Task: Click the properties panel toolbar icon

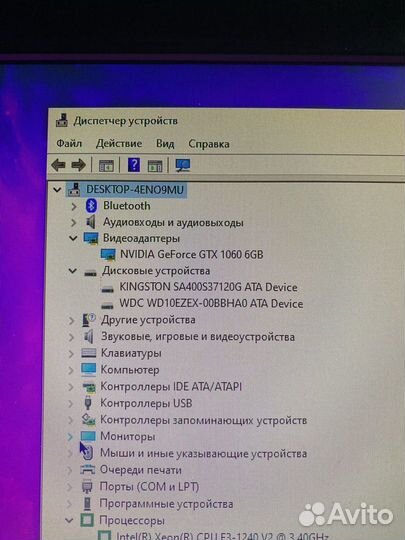Action: pyautogui.click(x=155, y=166)
